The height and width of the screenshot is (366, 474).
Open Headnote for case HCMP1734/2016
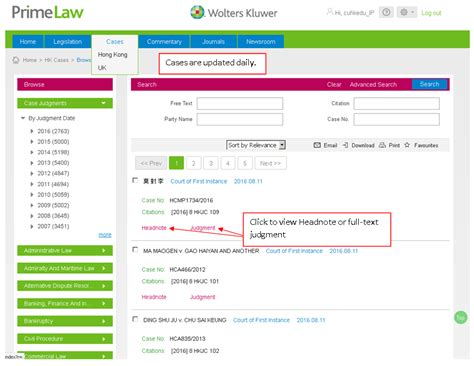click(x=154, y=228)
